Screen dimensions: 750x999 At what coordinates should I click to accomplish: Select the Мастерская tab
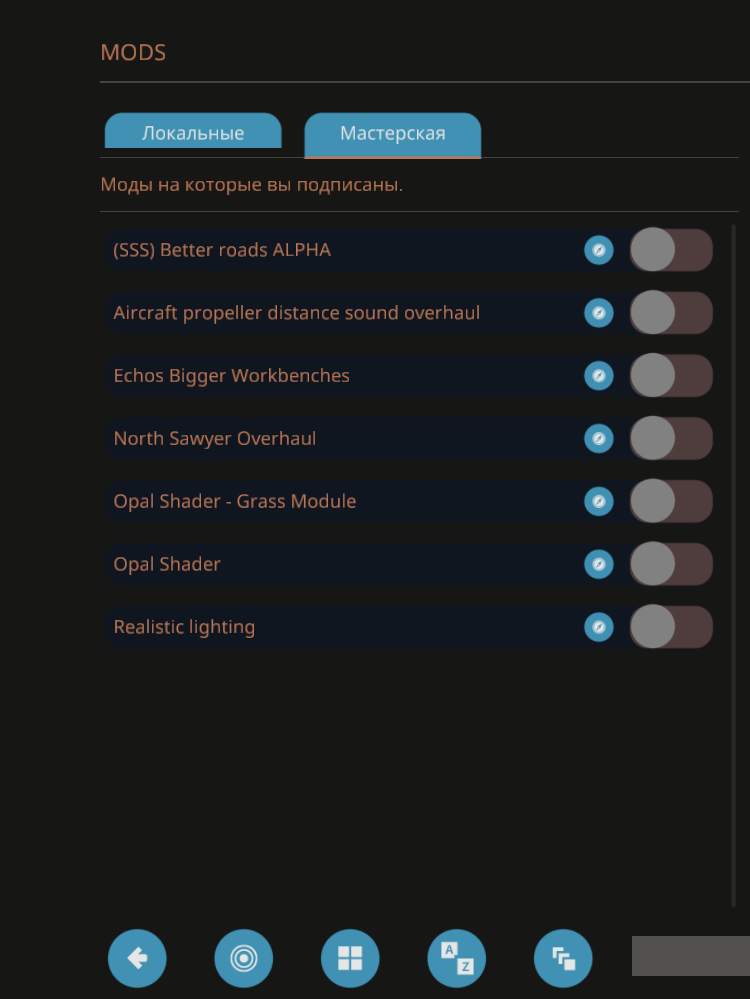[392, 134]
